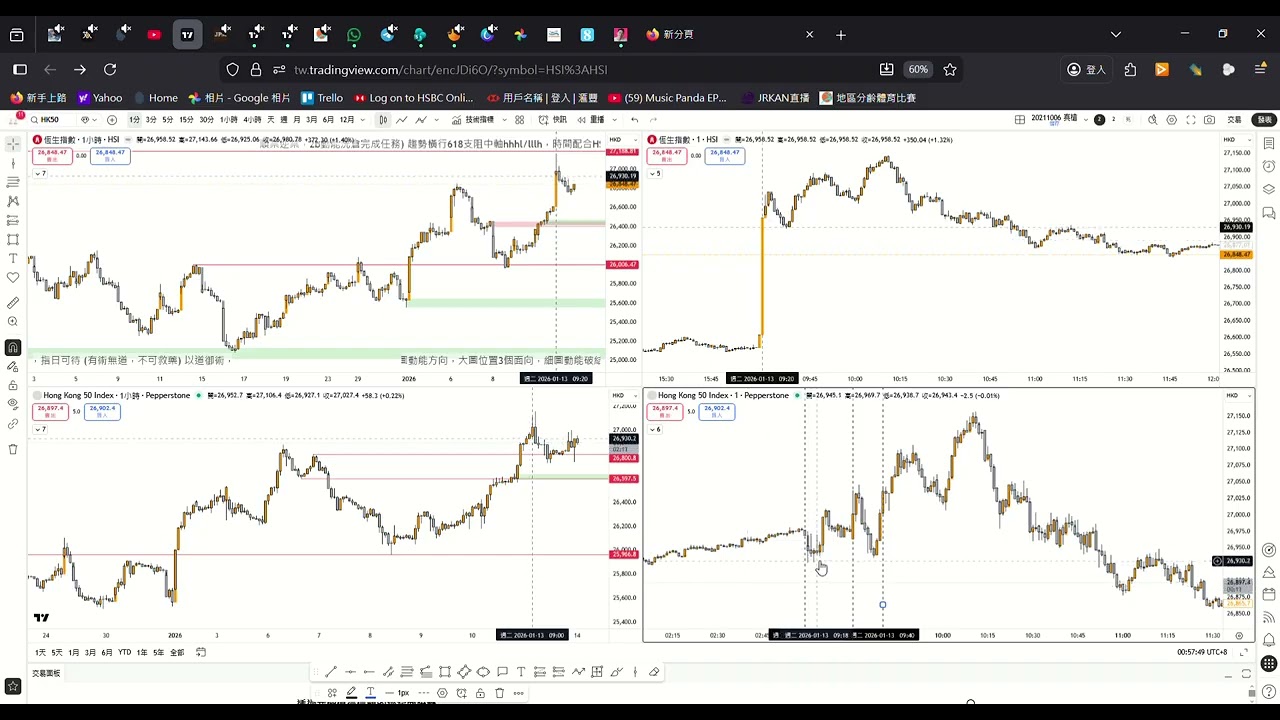The width and height of the screenshot is (1280, 720).
Task: Click the 交易 trade button
Action: tap(1234, 119)
